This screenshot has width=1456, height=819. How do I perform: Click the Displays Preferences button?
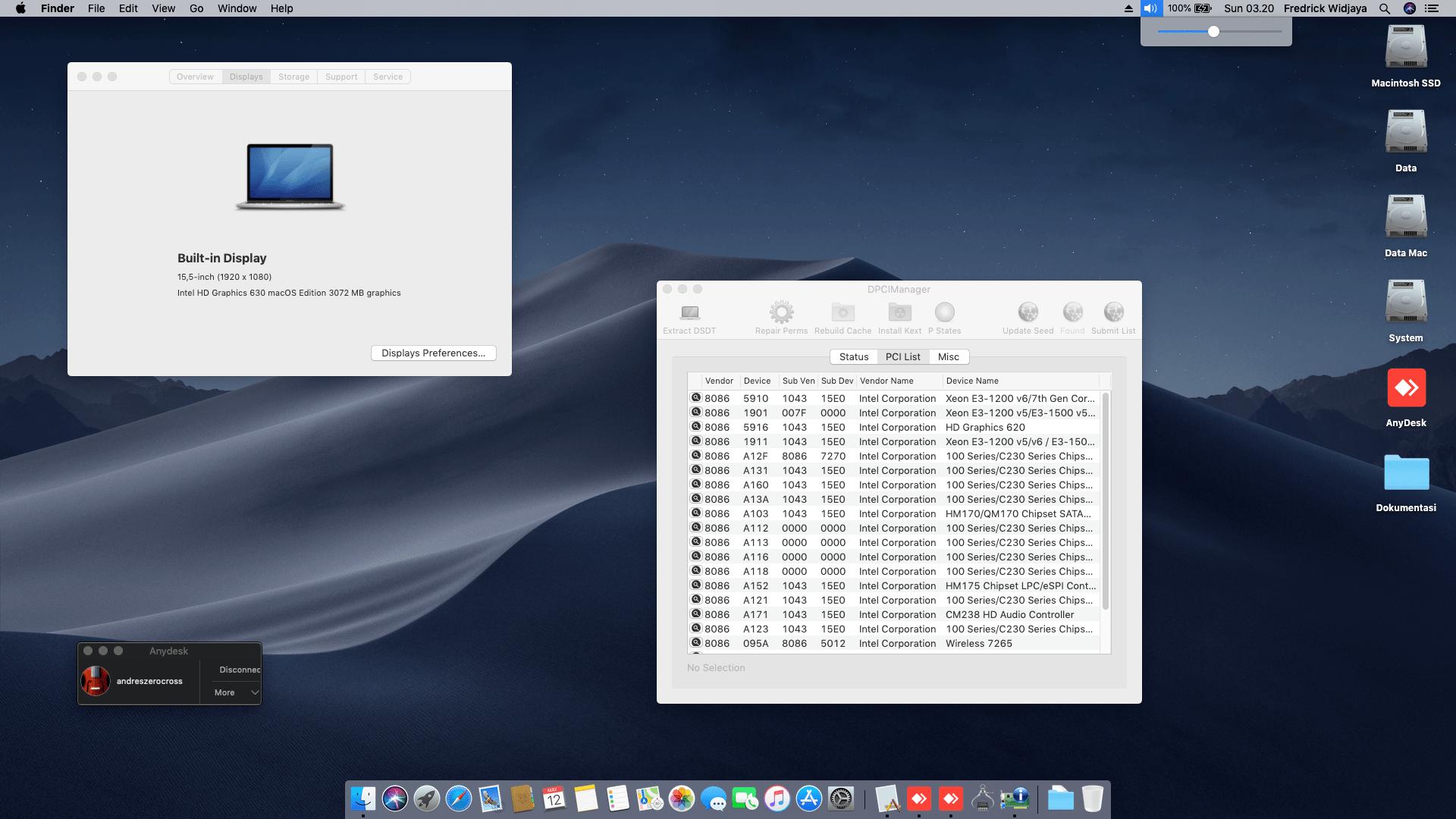tap(433, 353)
